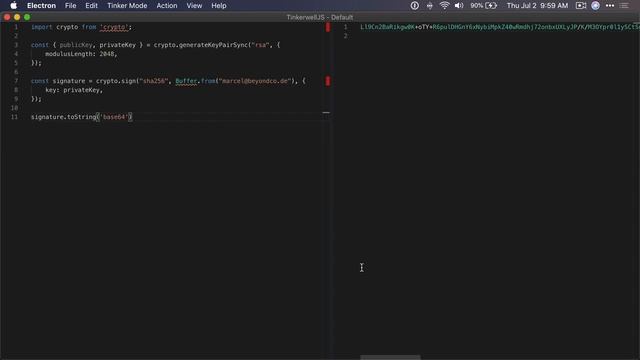Click the three-dots menu bar icon
This screenshot has height=360, width=640.
click(x=610, y=6)
